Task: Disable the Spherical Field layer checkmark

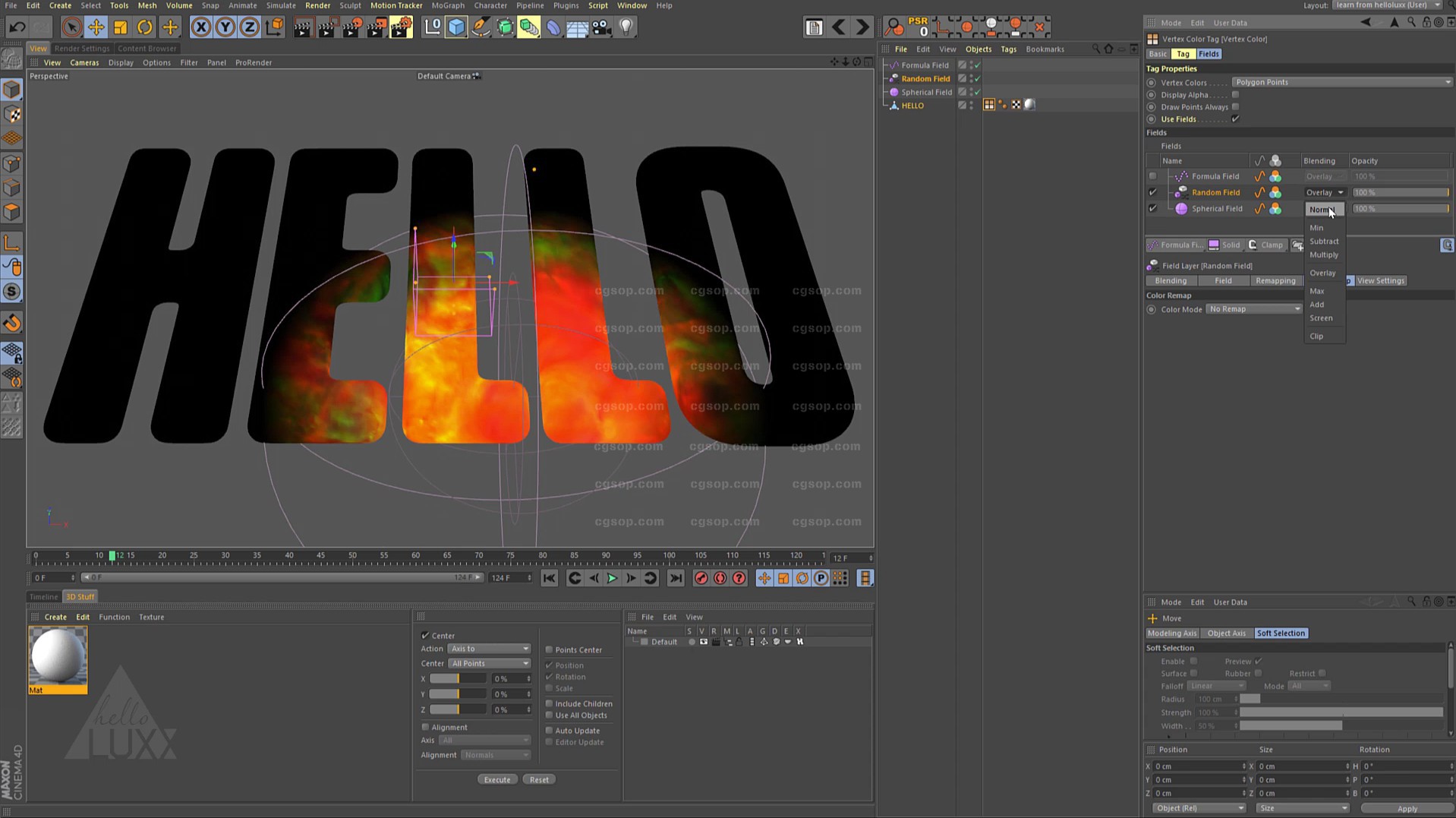Action: point(1152,208)
